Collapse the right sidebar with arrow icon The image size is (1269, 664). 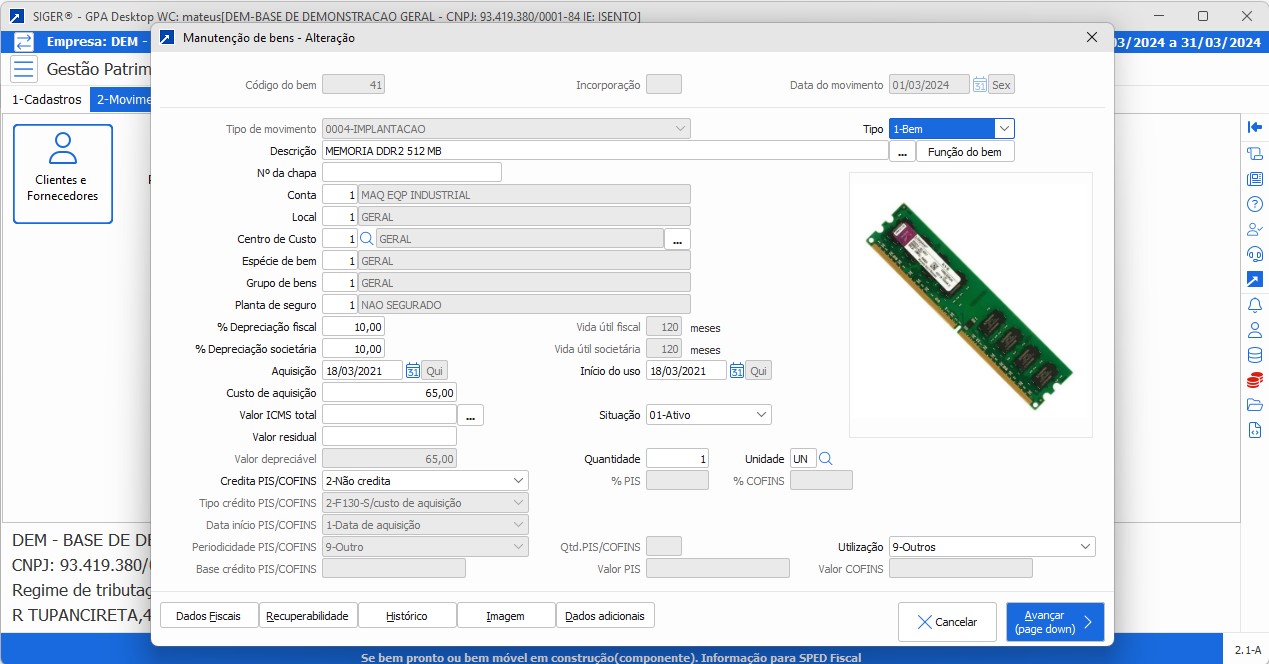click(x=1254, y=127)
